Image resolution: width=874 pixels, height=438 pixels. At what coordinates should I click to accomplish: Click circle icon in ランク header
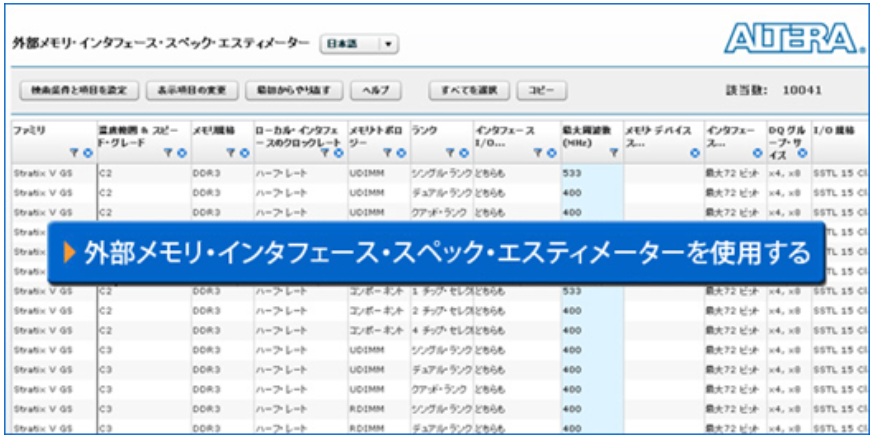464,152
